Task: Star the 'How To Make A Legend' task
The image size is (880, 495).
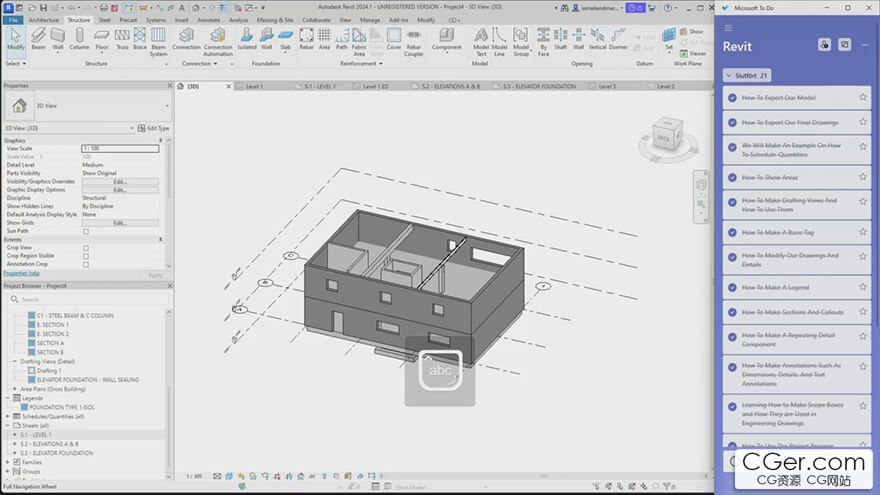Action: [863, 287]
